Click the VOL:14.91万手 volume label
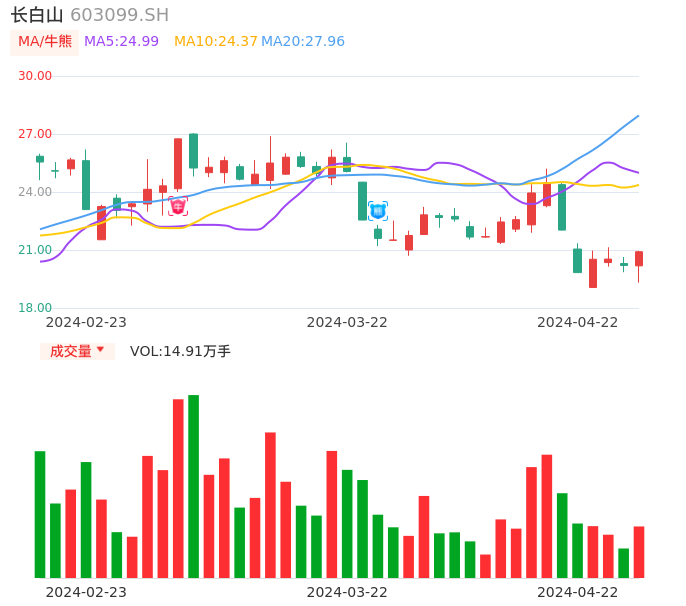This screenshot has width=686, height=606. [180, 351]
